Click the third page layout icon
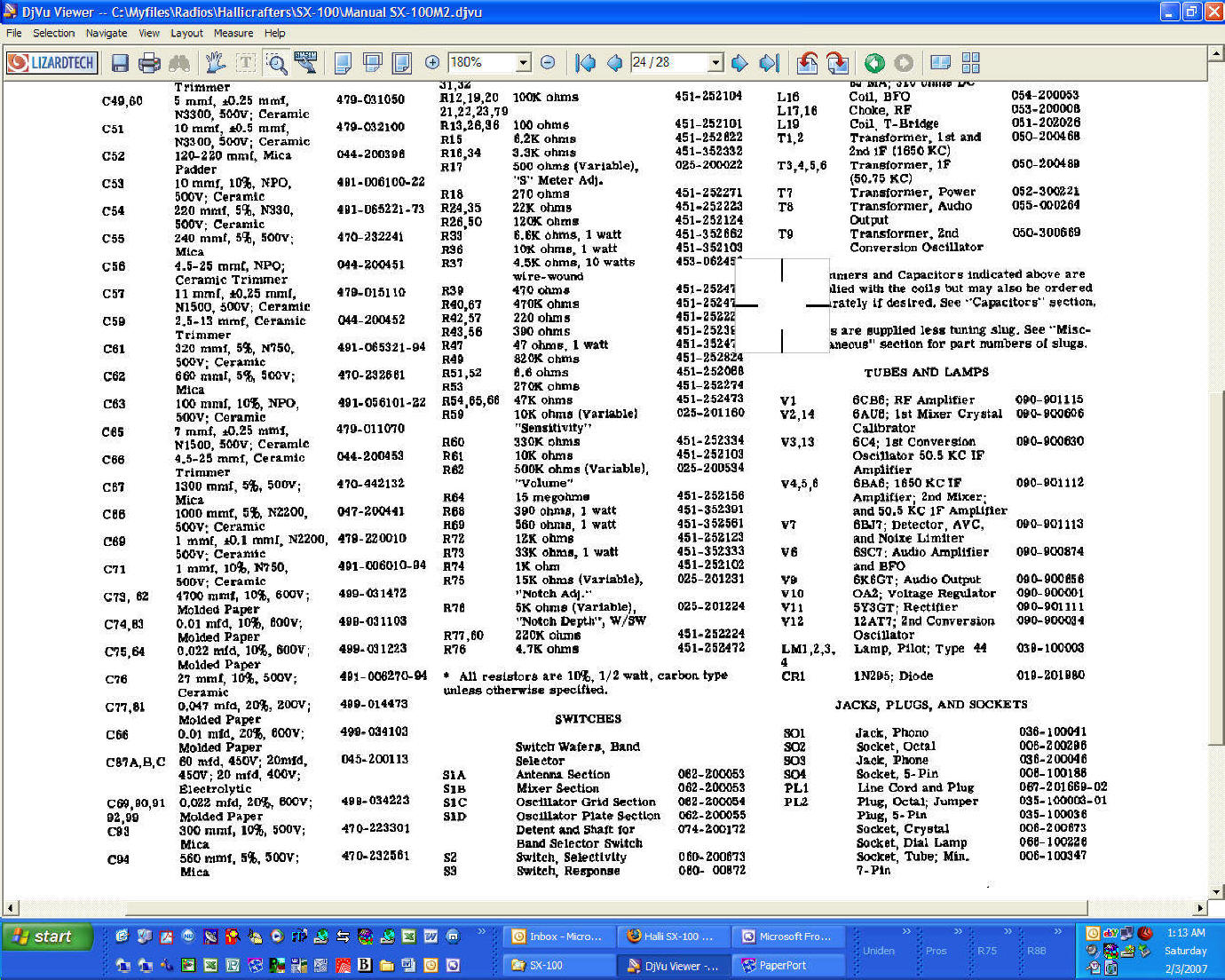Viewport: 1225px width, 980px height. [402, 62]
